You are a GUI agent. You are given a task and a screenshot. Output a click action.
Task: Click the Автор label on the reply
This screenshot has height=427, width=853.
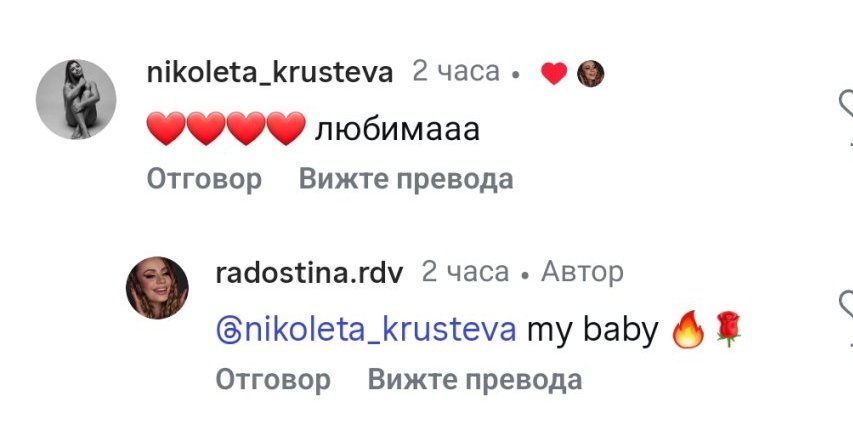581,272
